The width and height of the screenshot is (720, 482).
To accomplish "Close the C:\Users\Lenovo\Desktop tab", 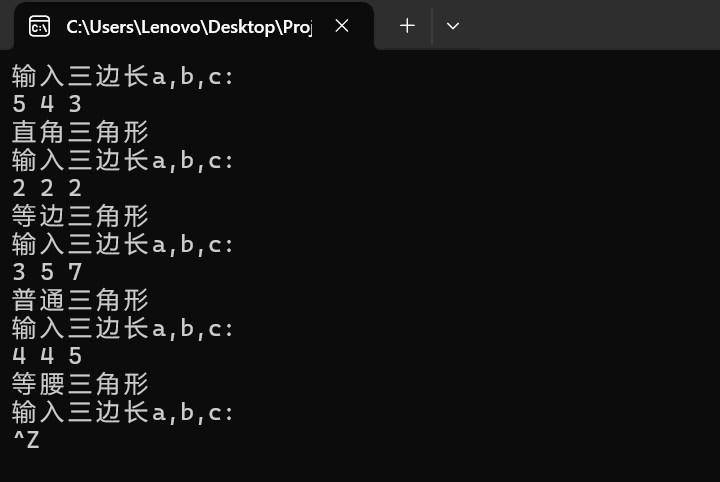I will pos(342,26).
